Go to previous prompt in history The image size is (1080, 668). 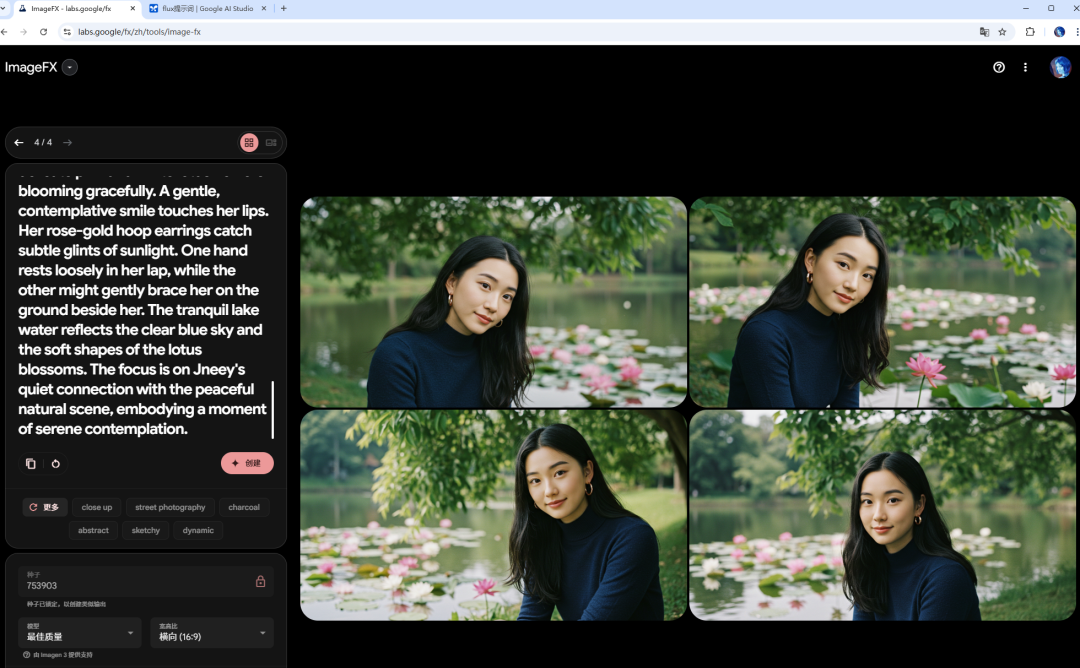coord(19,143)
